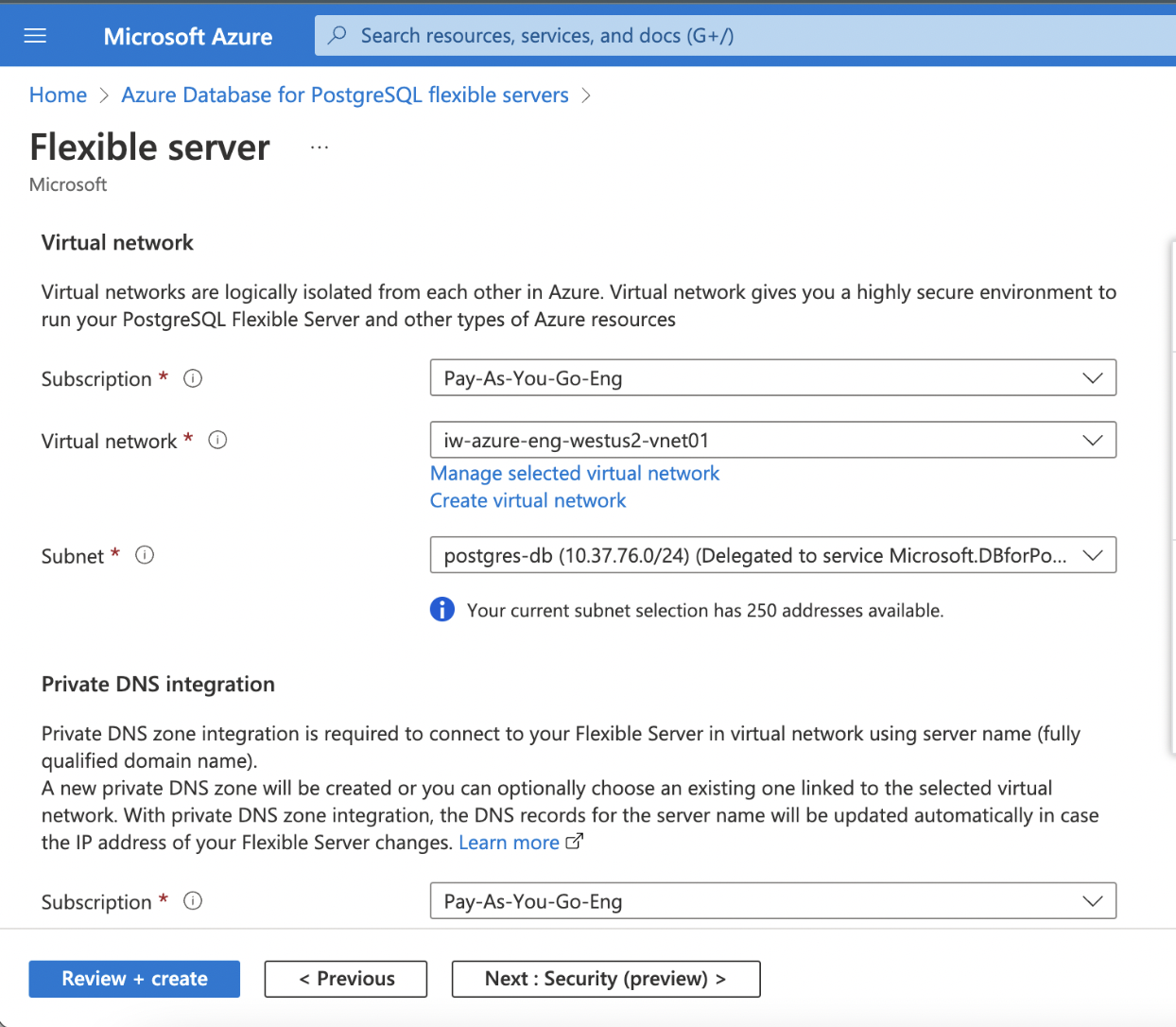Show info tooltip for Virtual network Subscription

point(193,378)
